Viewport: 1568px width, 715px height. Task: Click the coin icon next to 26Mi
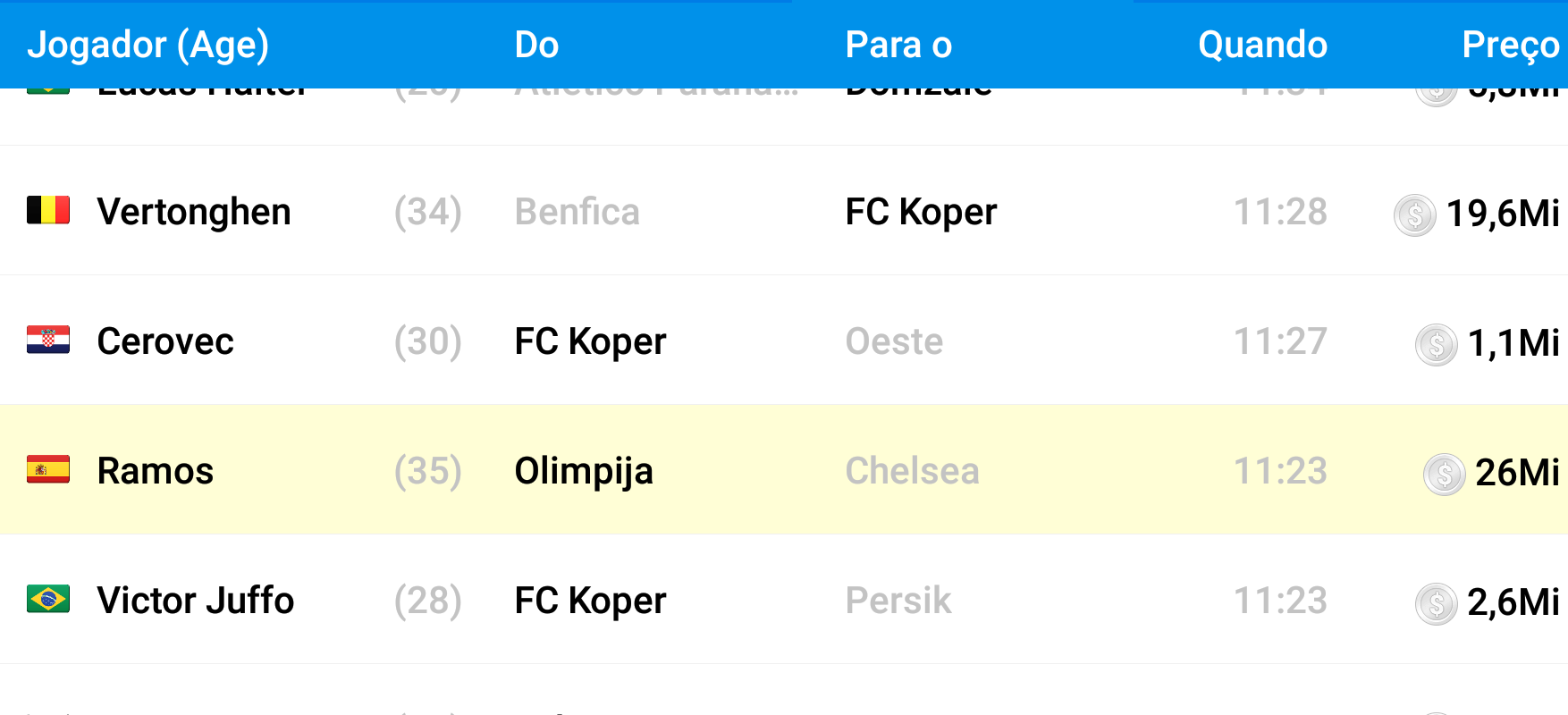pos(1444,474)
